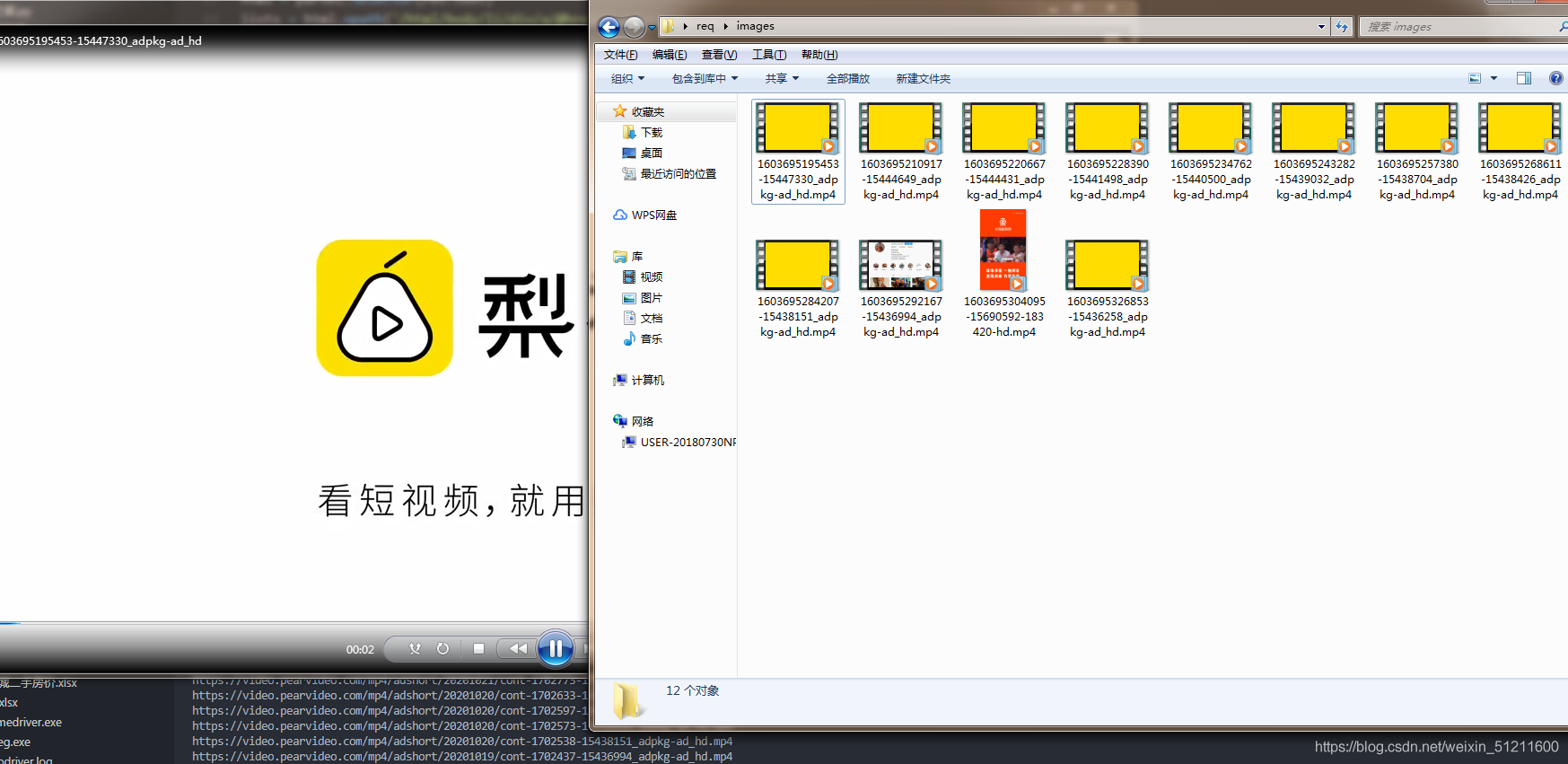Expand the 组织 dropdown
Image resolution: width=1568 pixels, height=764 pixels.
coord(627,79)
